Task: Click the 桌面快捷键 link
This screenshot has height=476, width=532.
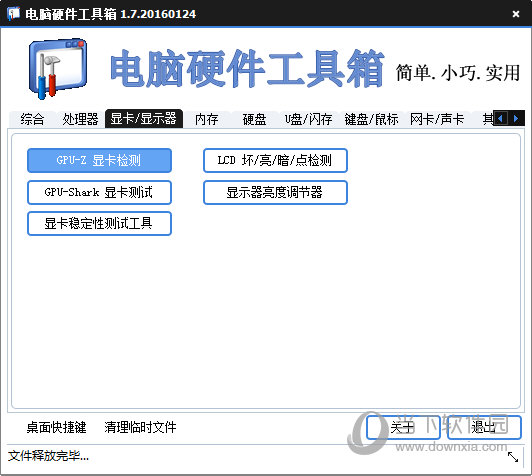Action: click(x=56, y=427)
